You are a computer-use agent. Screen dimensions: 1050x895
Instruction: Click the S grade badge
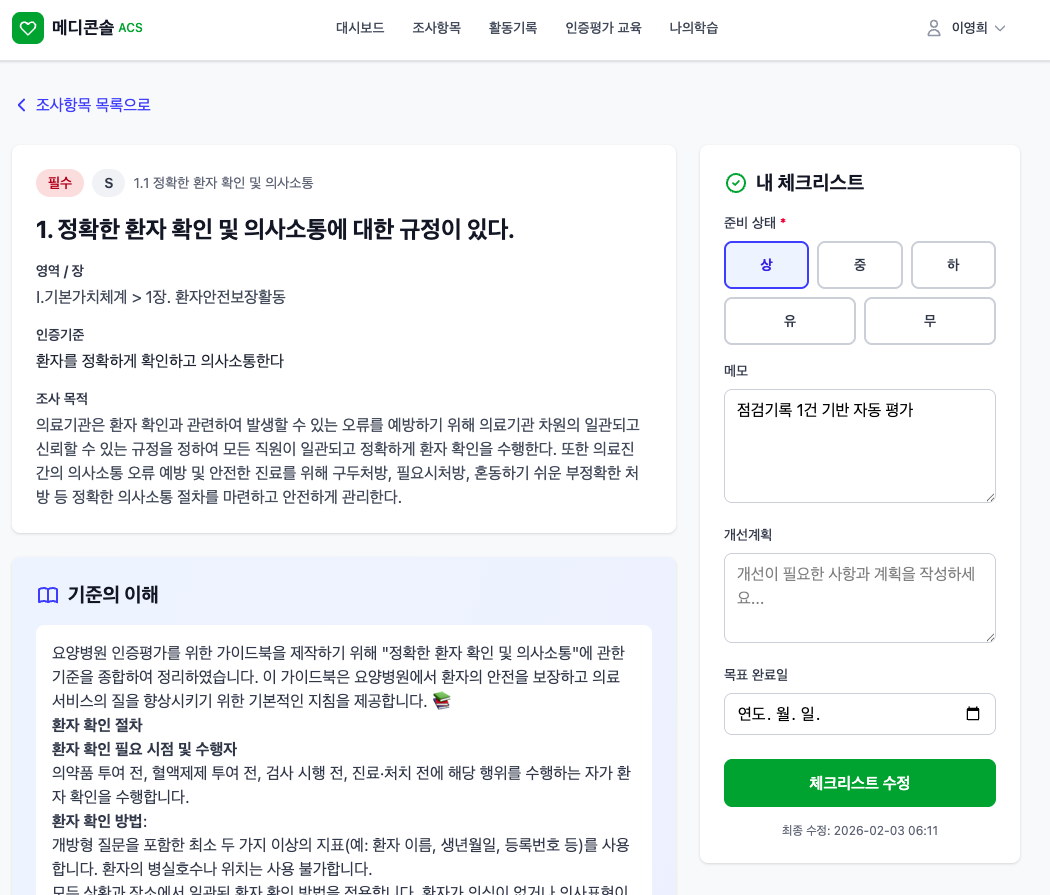(108, 183)
